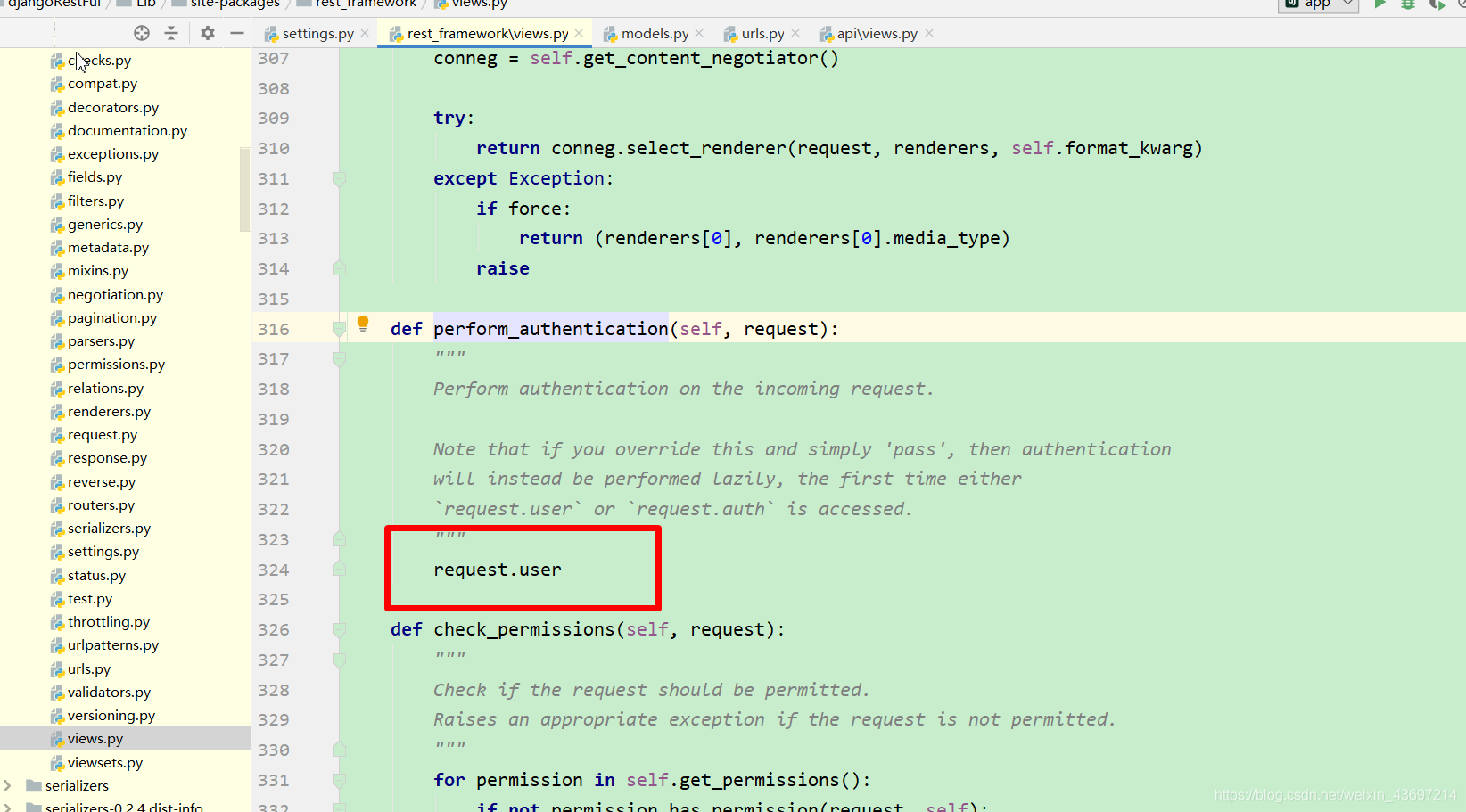Close the rest_framework\views.py tab

tap(579, 33)
